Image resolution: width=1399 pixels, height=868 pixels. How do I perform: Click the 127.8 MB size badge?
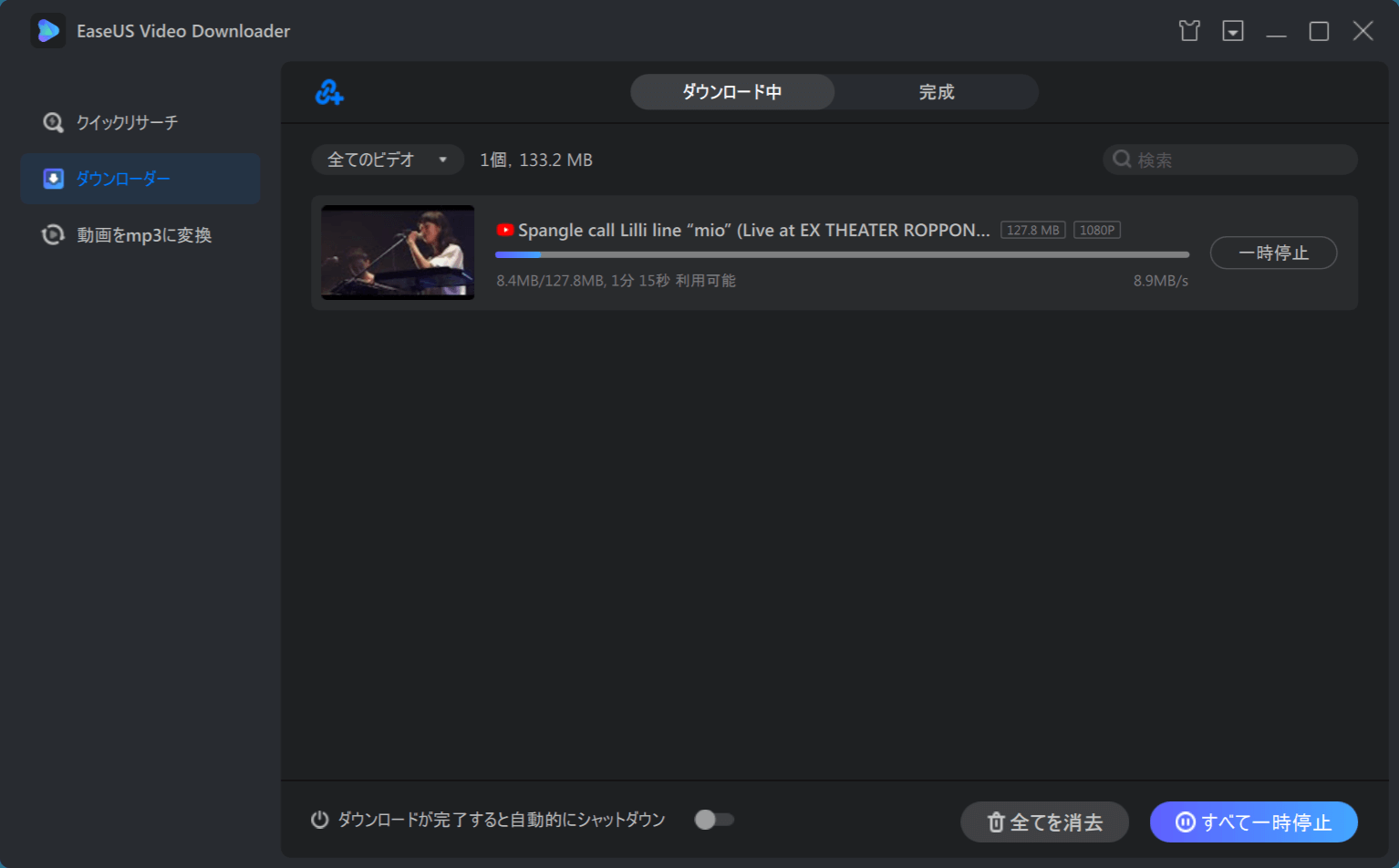1032,230
